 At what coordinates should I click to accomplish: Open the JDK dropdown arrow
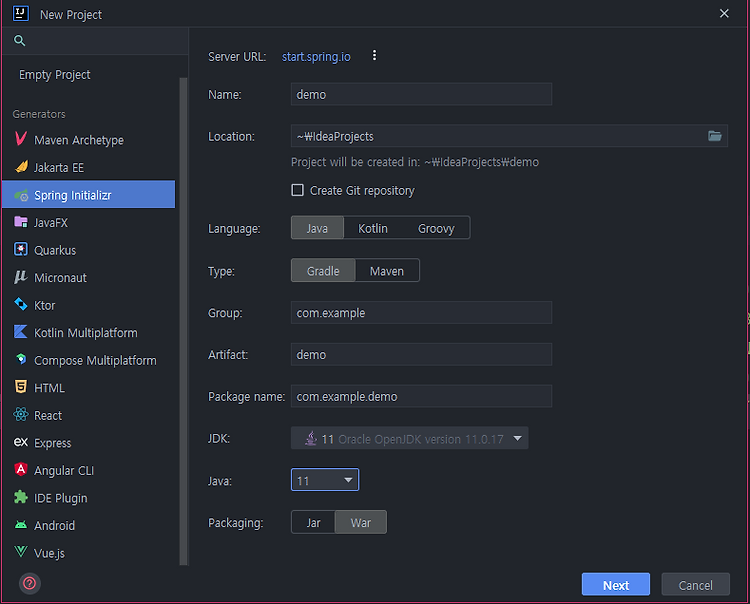(518, 438)
